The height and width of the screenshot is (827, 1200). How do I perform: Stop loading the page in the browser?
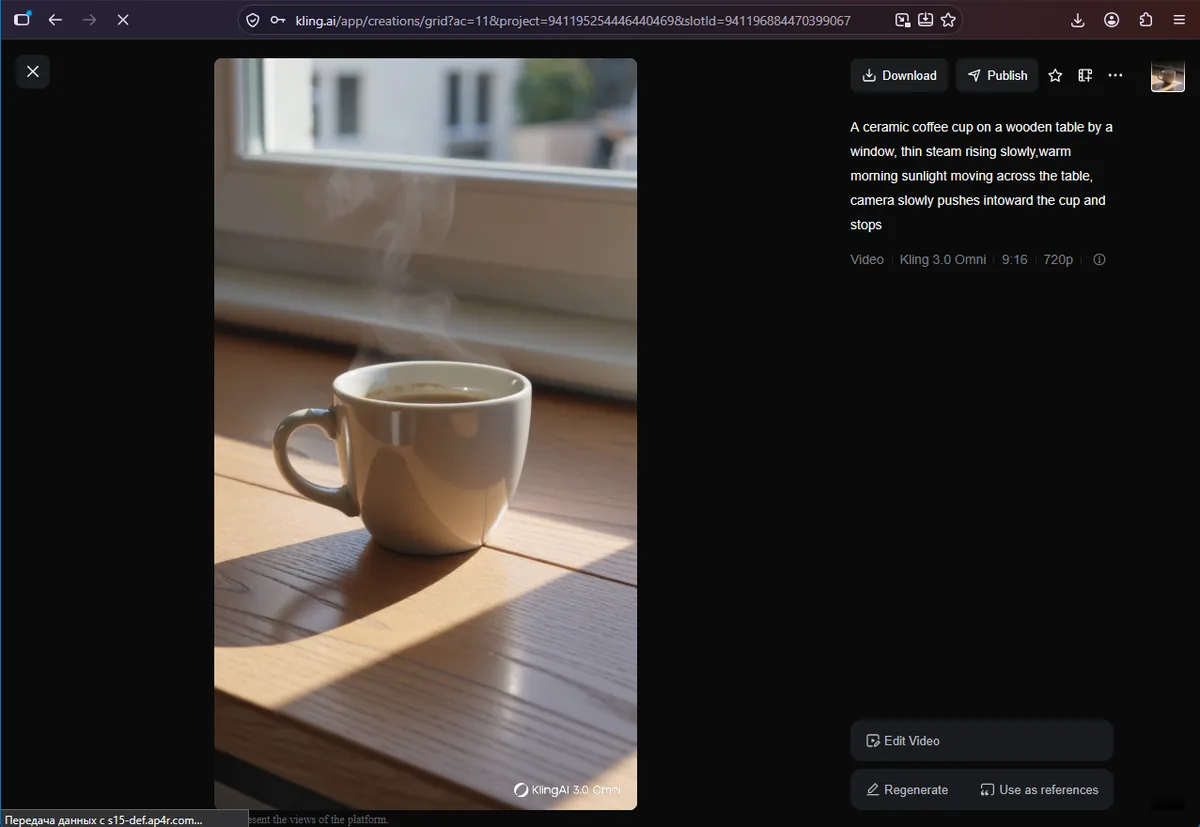(x=123, y=20)
